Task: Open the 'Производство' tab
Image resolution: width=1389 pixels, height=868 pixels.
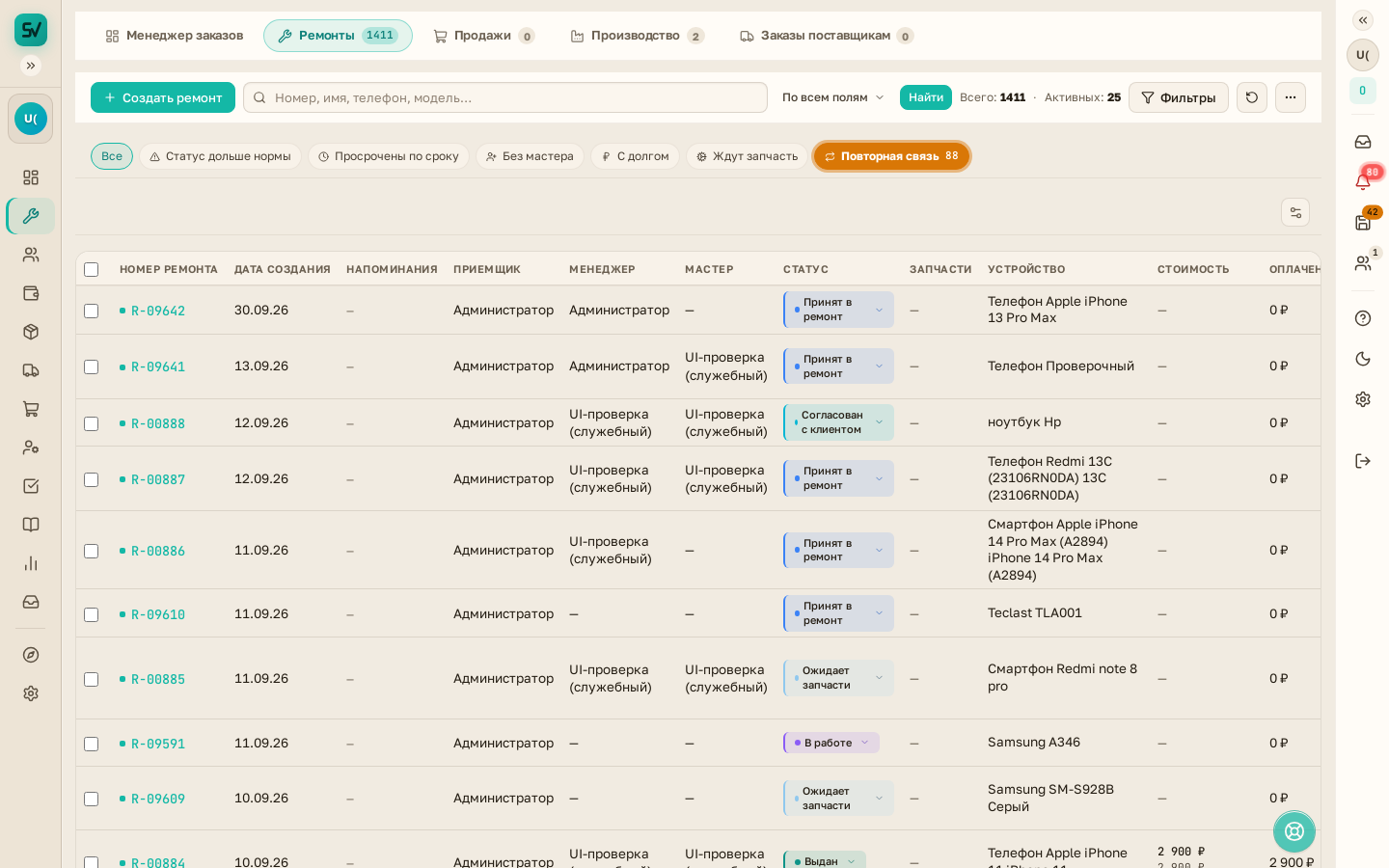Action: point(637,36)
